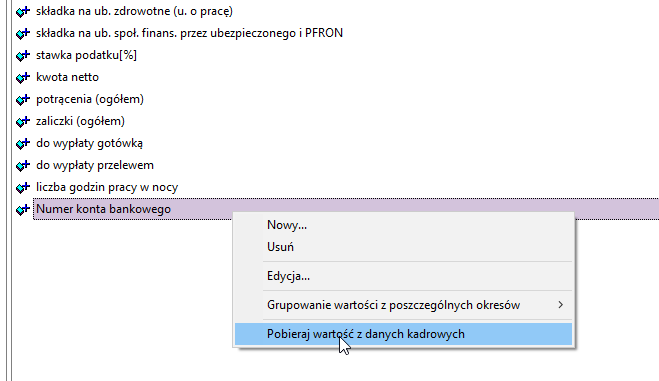
Task: Click the icon beside składka na ub. zdrowotne
Action: pos(23,11)
